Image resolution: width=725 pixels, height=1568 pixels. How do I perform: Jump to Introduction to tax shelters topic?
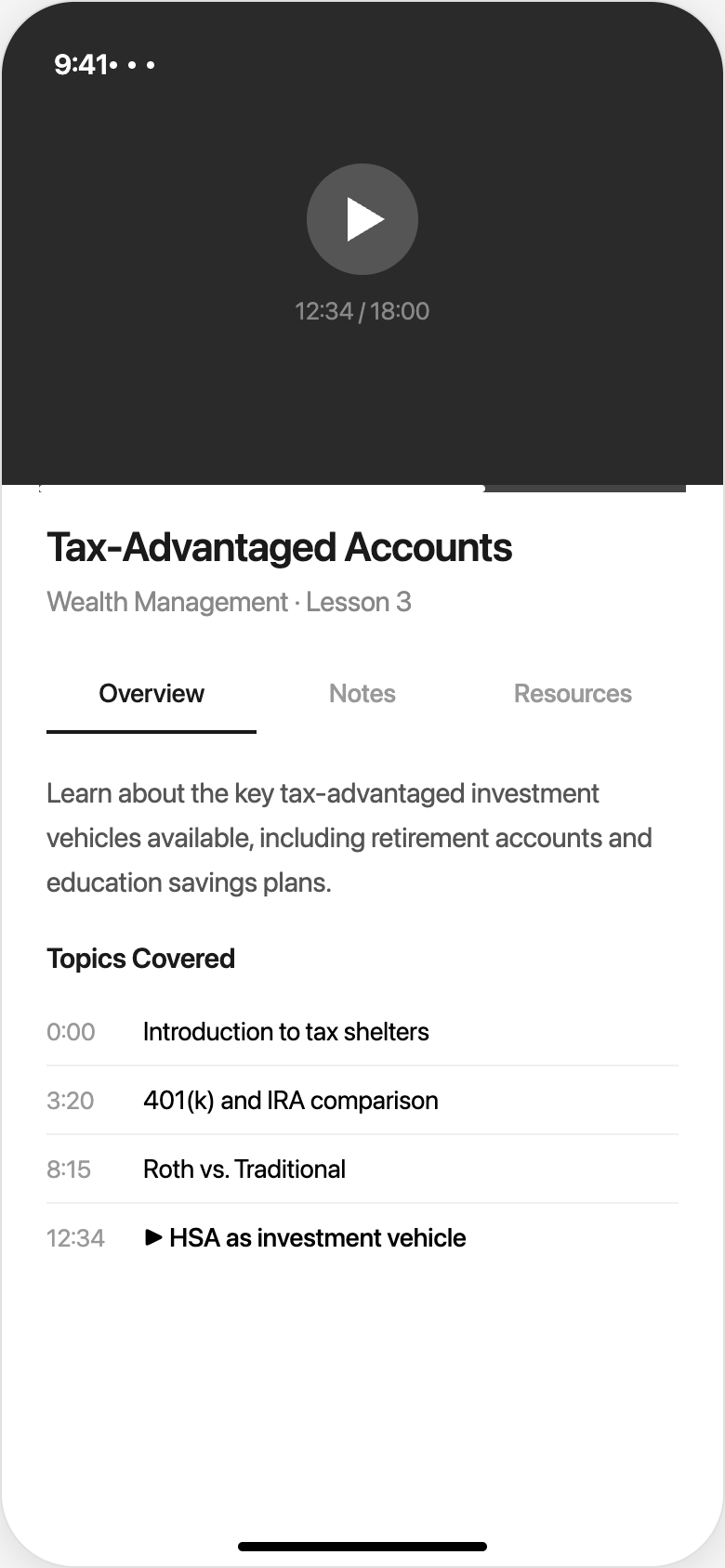point(286,1032)
